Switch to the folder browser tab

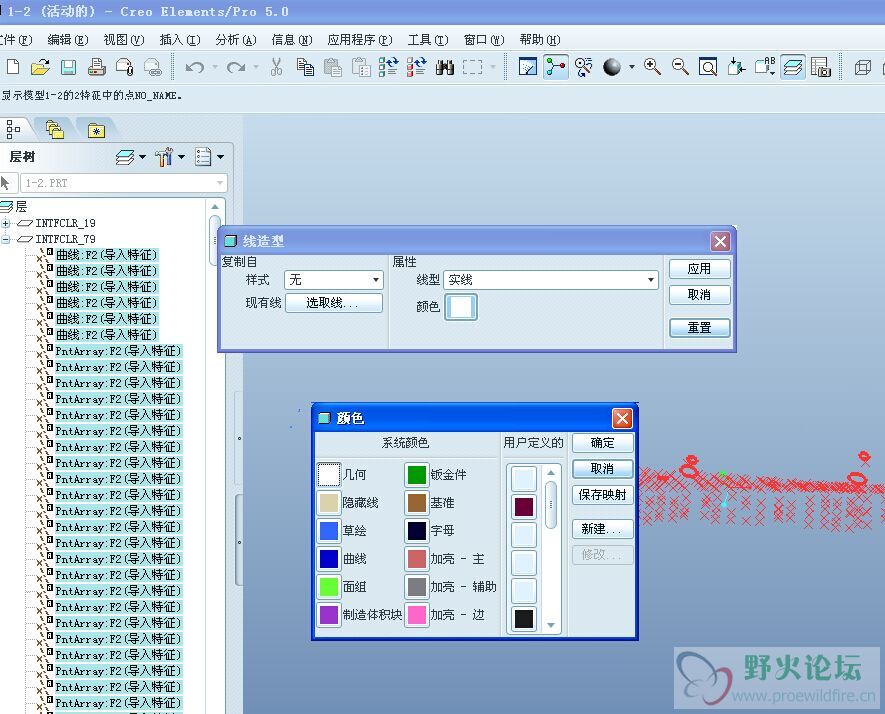pyautogui.click(x=55, y=130)
